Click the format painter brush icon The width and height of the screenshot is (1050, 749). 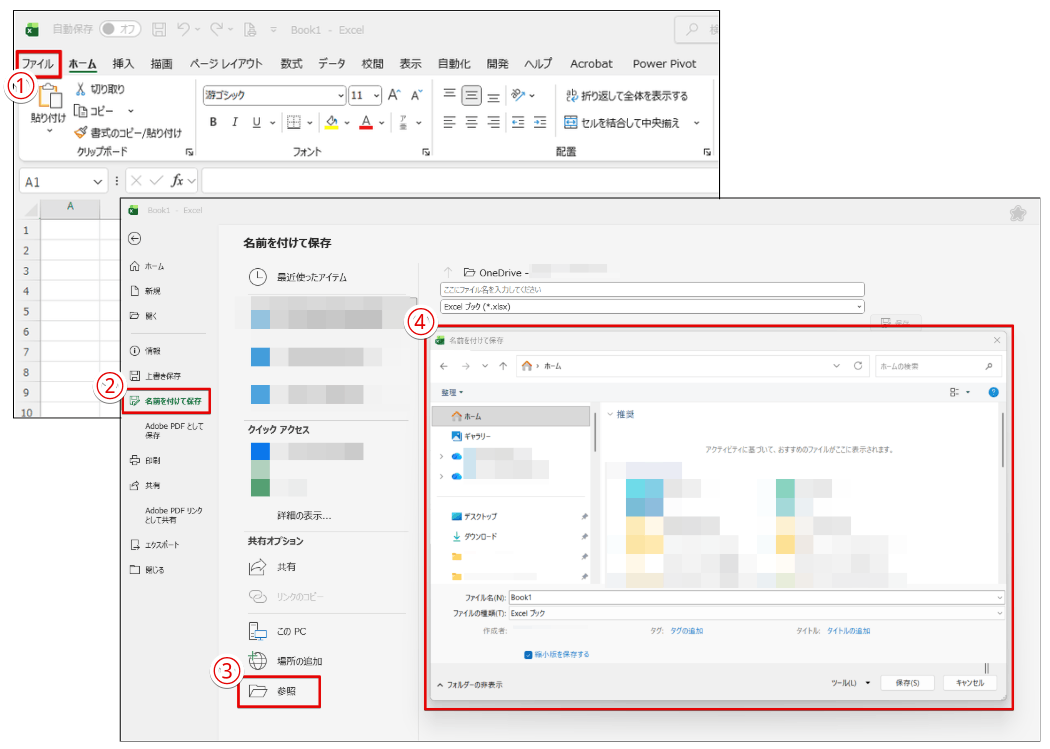[x=81, y=132]
